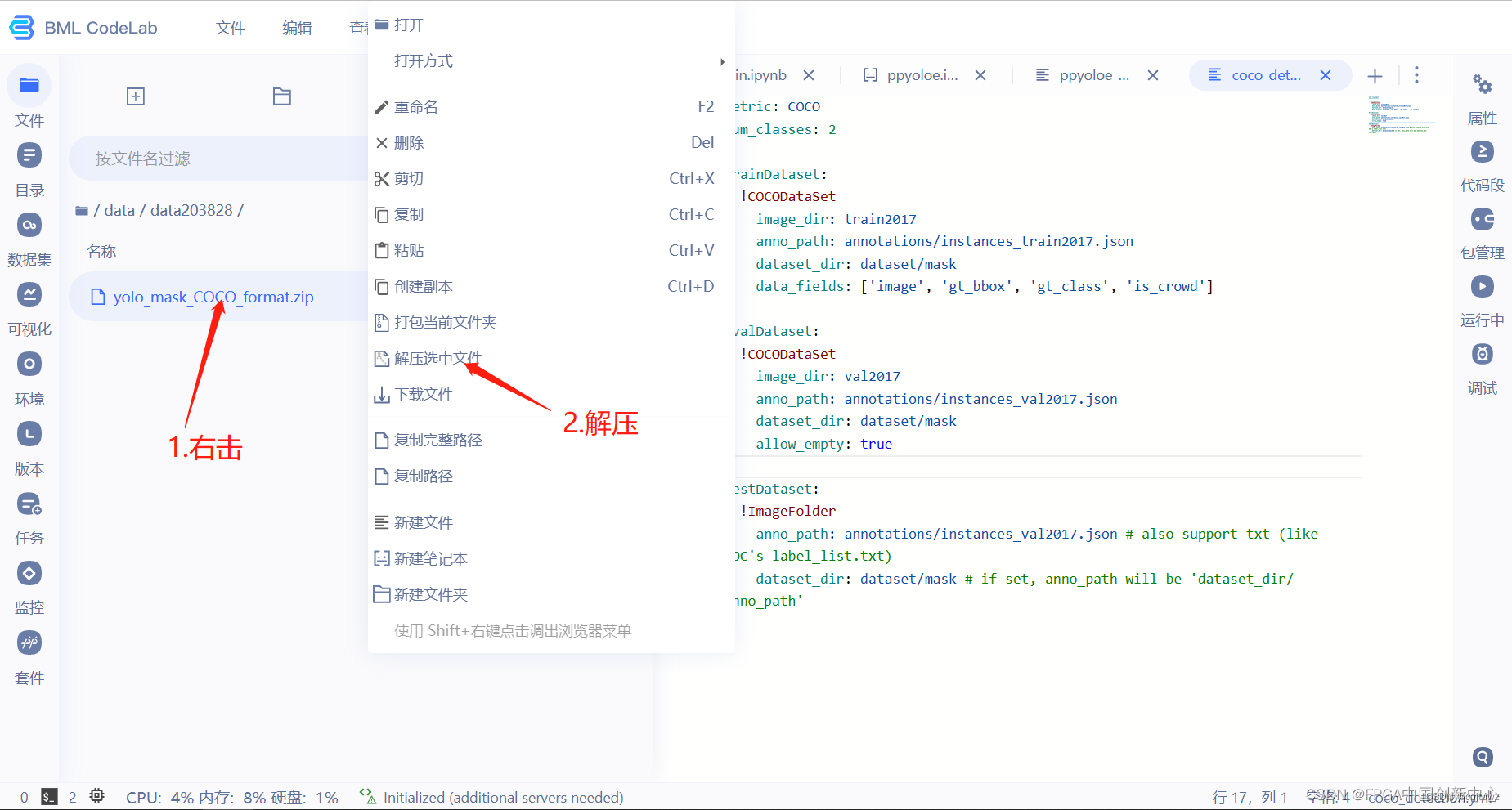This screenshot has height=810, width=1512.
Task: Open the 编辑 (Edit) menu in menu bar
Action: click(x=297, y=29)
